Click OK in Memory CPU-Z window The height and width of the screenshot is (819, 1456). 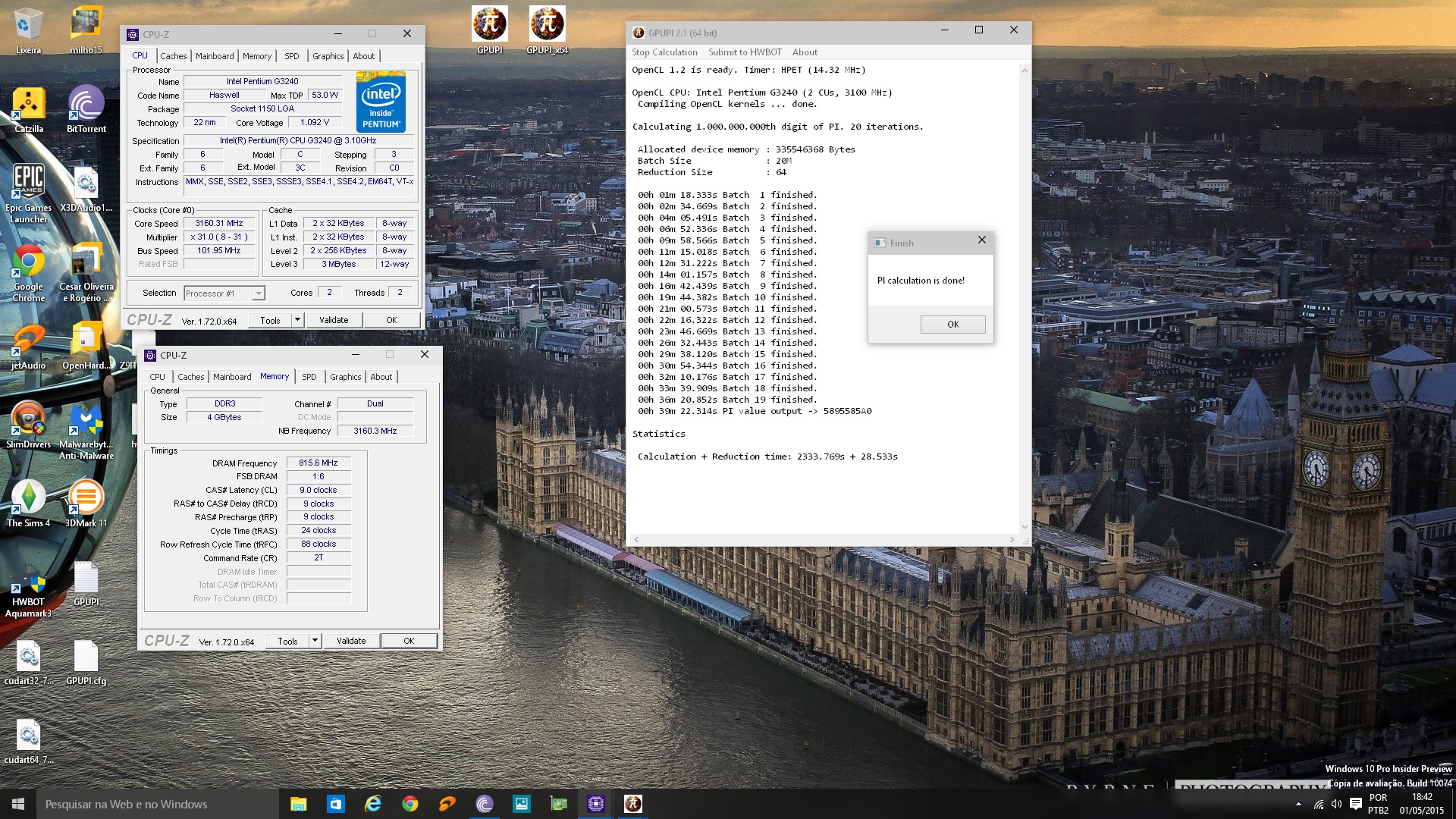pyautogui.click(x=409, y=641)
